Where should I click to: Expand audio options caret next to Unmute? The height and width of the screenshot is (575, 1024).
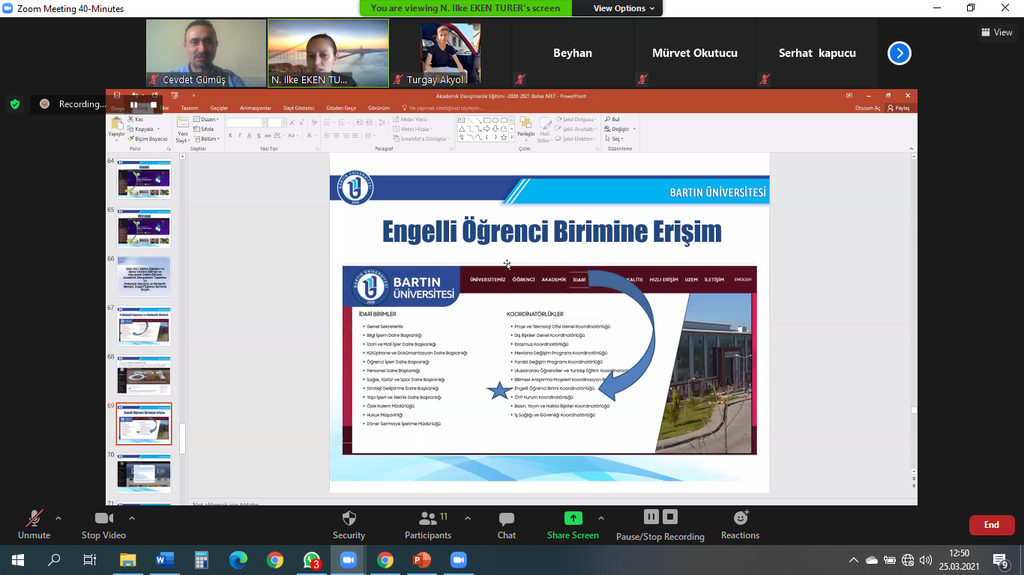pos(58,518)
